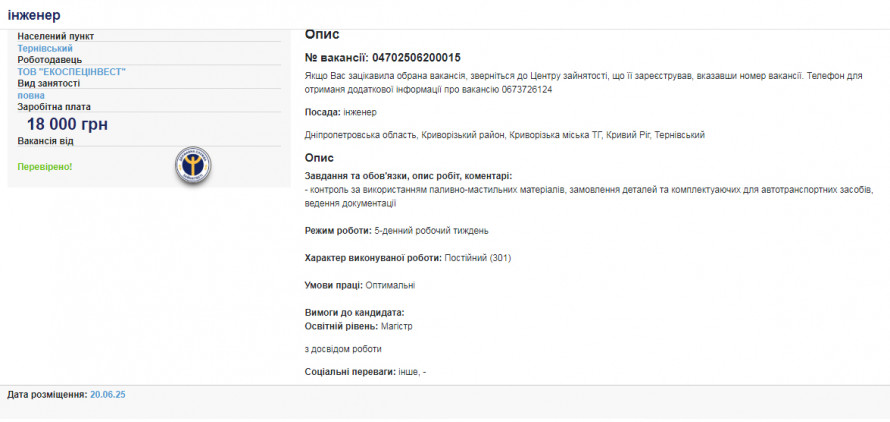Click the Режим роботи 5-денний робочий тиждень line
The height and width of the screenshot is (422, 890).
pyautogui.click(x=397, y=230)
